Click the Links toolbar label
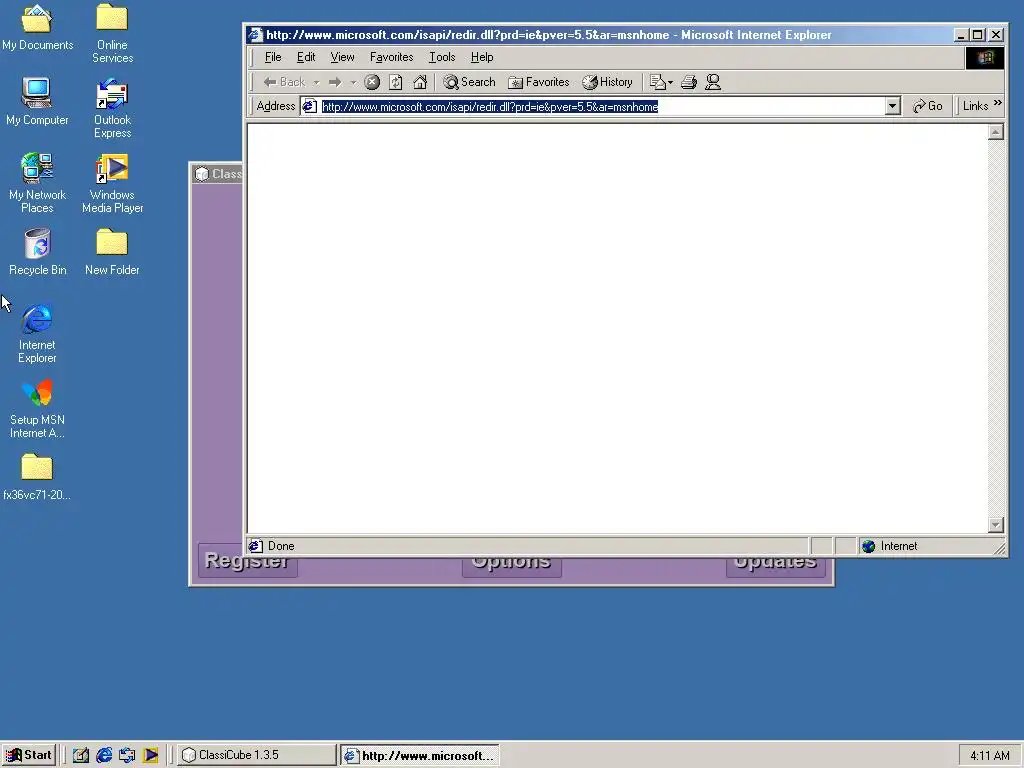 (x=975, y=106)
